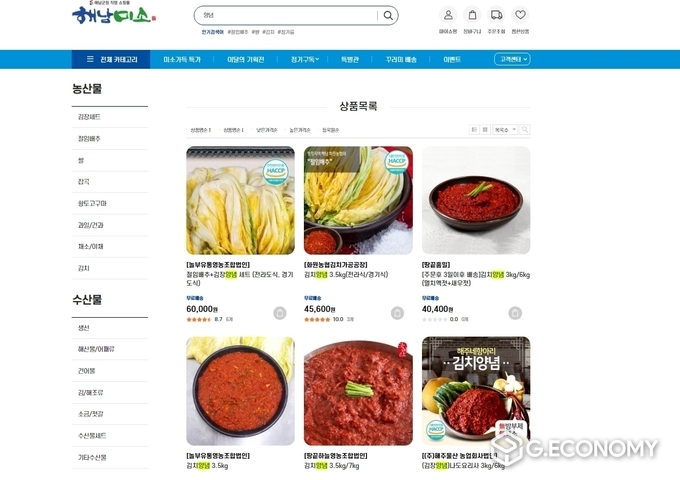This screenshot has height=480, width=680.
Task: Expand the 고객센터 dropdown button
Action: [x=512, y=59]
